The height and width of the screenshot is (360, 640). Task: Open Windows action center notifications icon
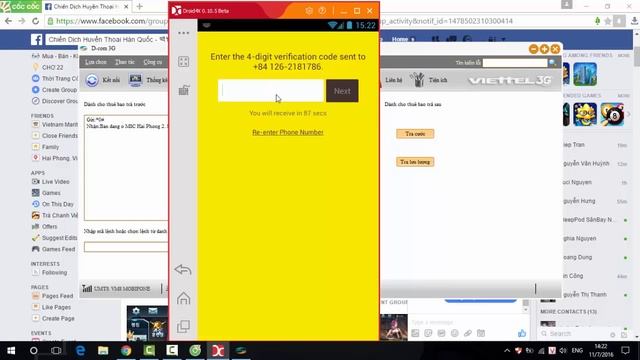625,351
